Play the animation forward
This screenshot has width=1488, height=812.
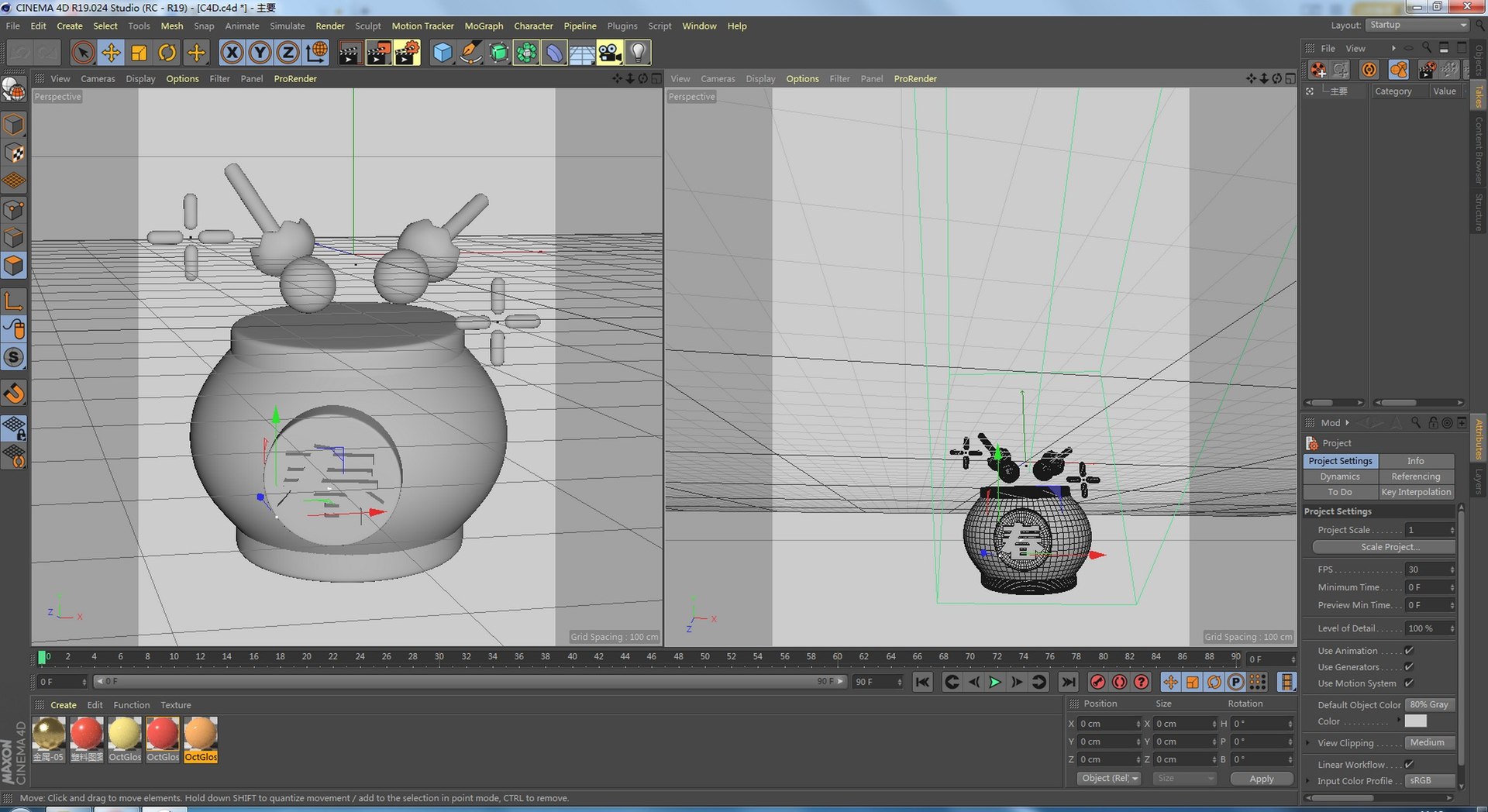point(995,682)
